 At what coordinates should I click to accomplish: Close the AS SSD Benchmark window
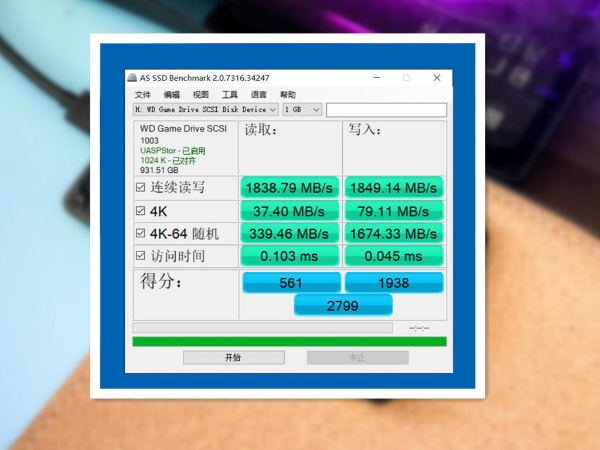coord(437,78)
